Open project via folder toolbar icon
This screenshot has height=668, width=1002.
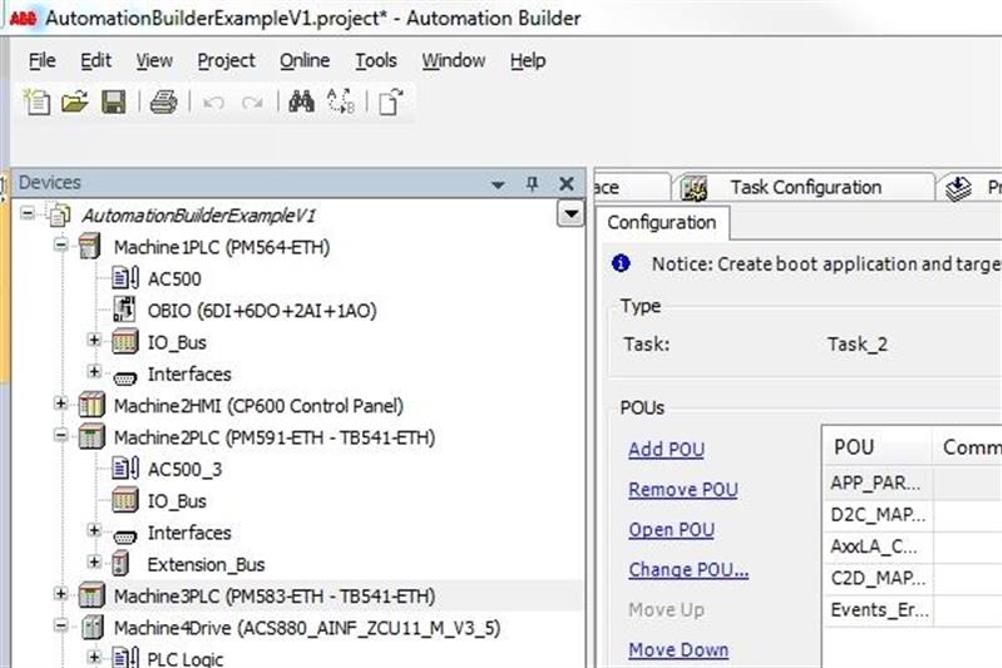click(75, 102)
